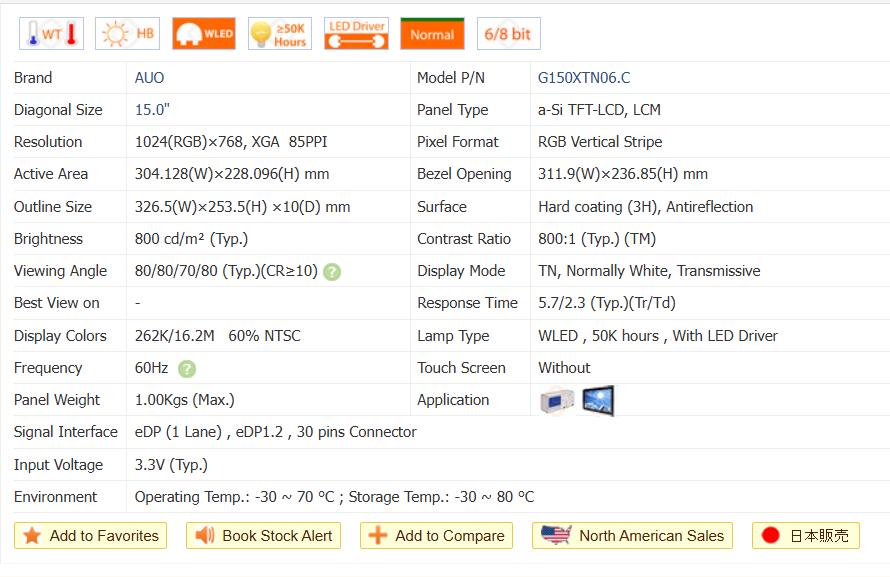Click the North American Sales button
The image size is (890, 577).
point(632,536)
